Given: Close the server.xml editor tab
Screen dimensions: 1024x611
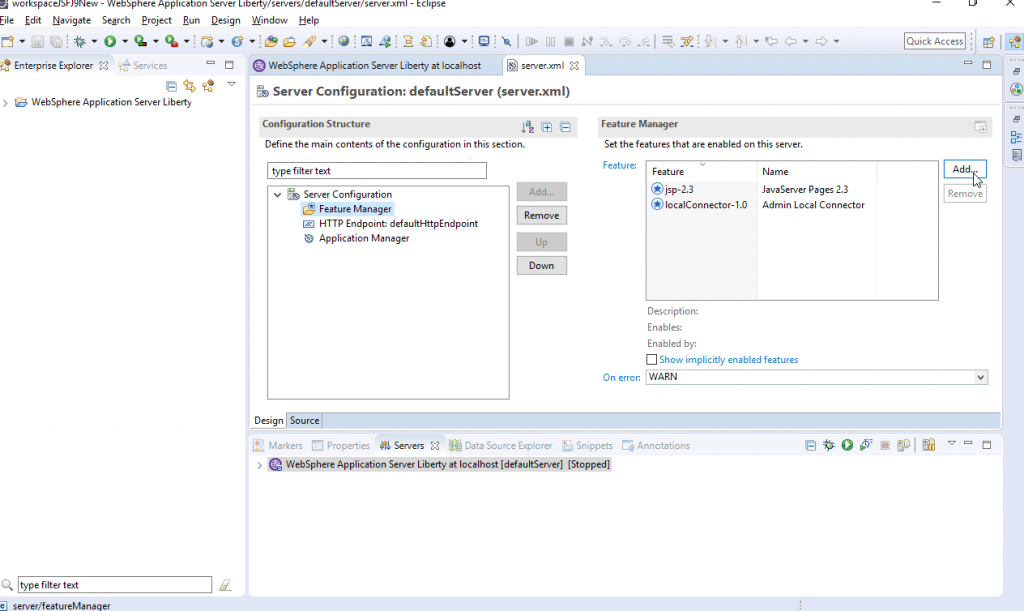Looking at the screenshot, I should pyautogui.click(x=574, y=65).
